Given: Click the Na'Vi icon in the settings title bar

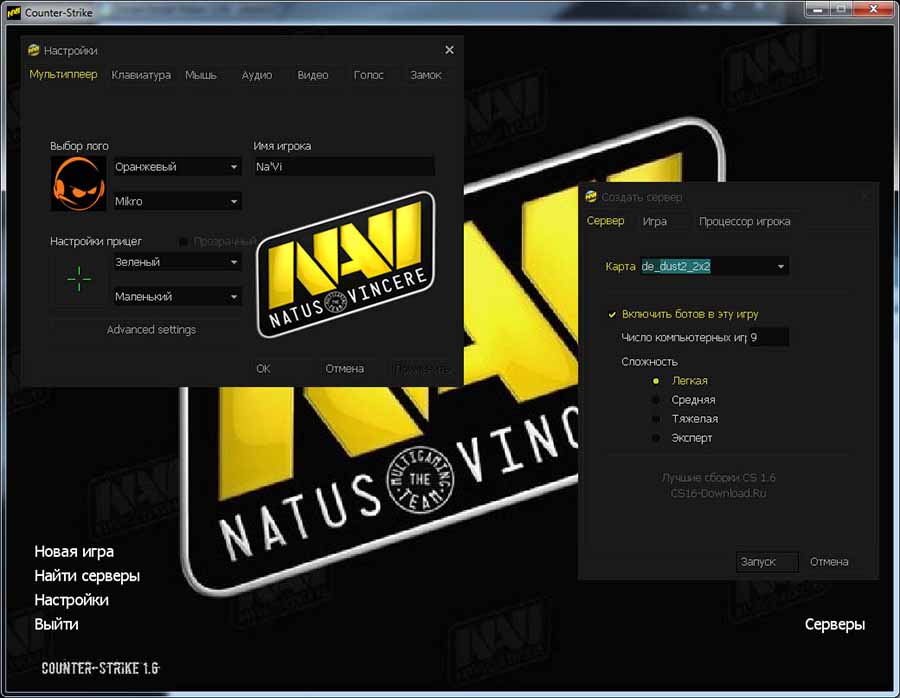Looking at the screenshot, I should 34,50.
